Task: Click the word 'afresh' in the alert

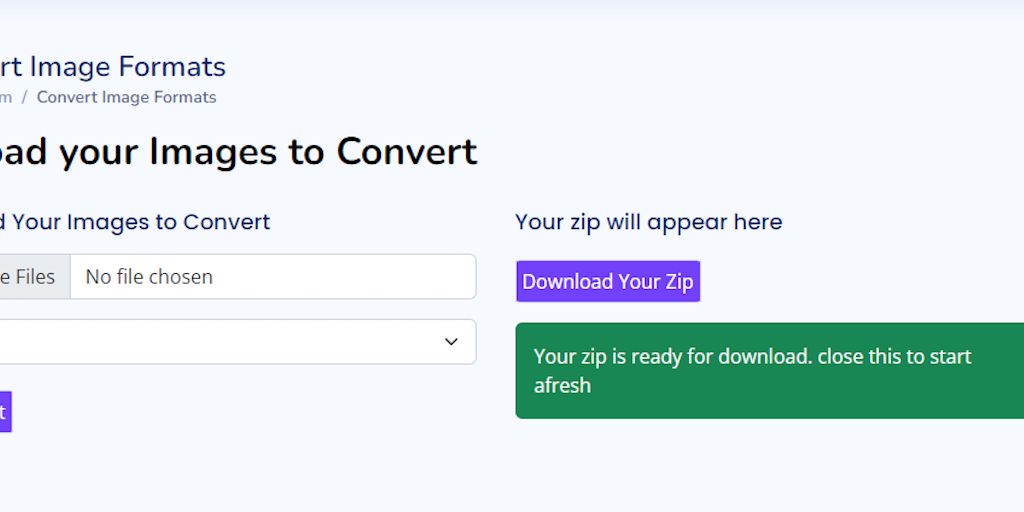Action: pyautogui.click(x=562, y=385)
